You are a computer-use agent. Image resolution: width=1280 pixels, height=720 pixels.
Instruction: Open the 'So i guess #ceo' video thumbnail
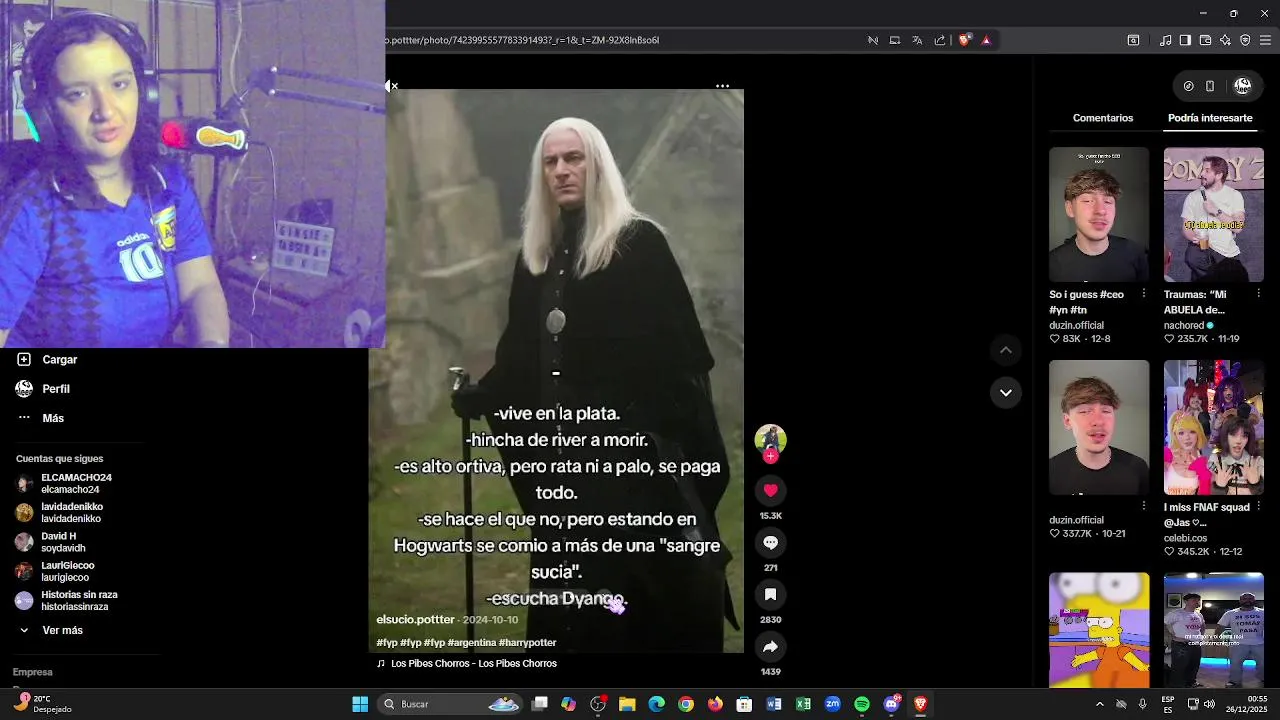pyautogui.click(x=1099, y=214)
